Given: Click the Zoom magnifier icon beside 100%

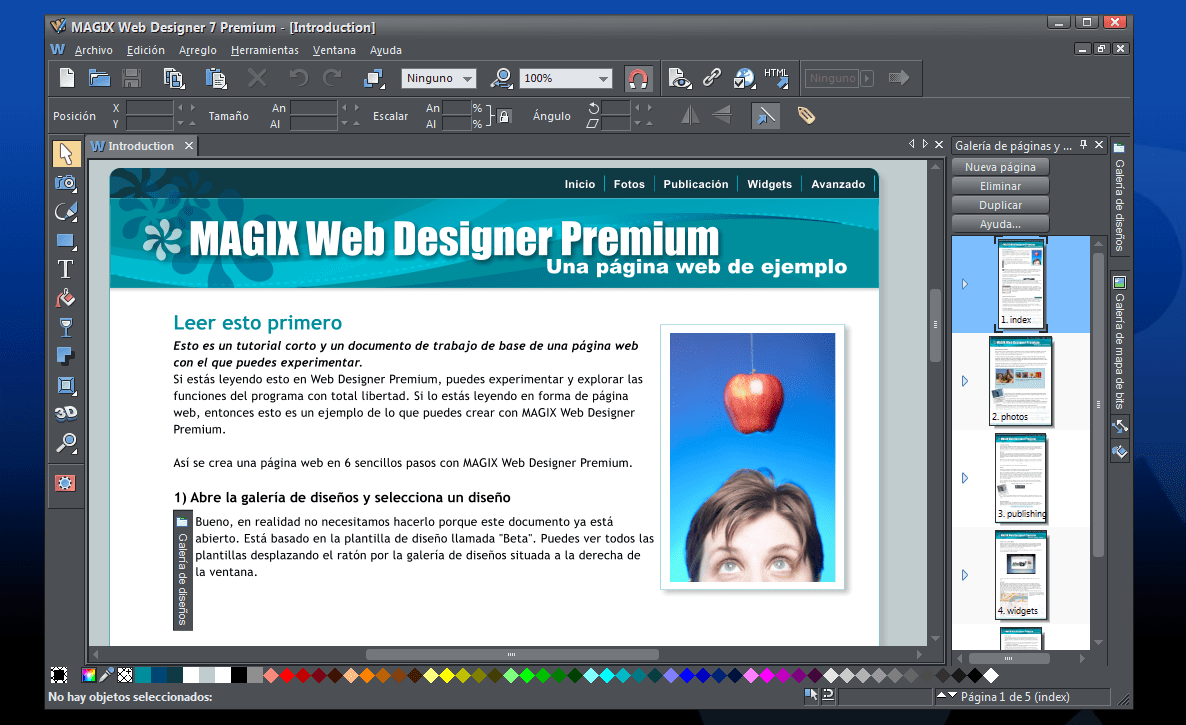Looking at the screenshot, I should tap(501, 78).
